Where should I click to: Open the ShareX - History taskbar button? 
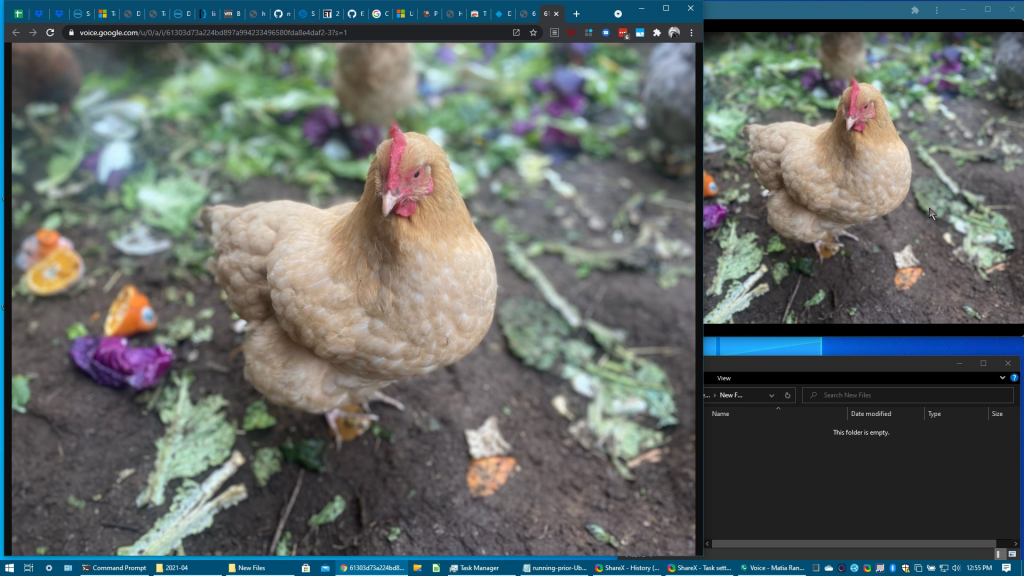click(x=628, y=568)
